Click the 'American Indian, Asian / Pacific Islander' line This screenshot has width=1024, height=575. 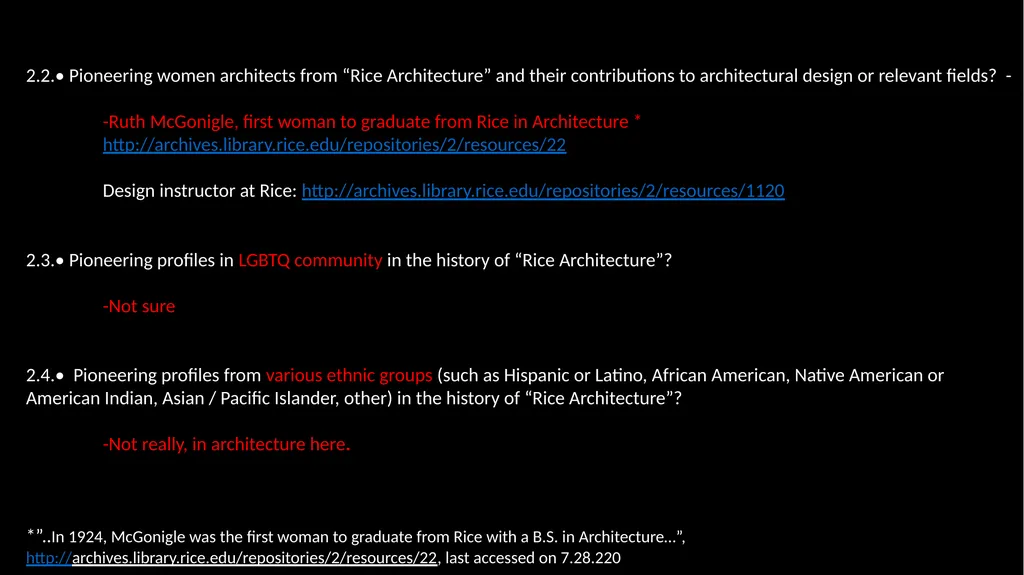tap(354, 398)
